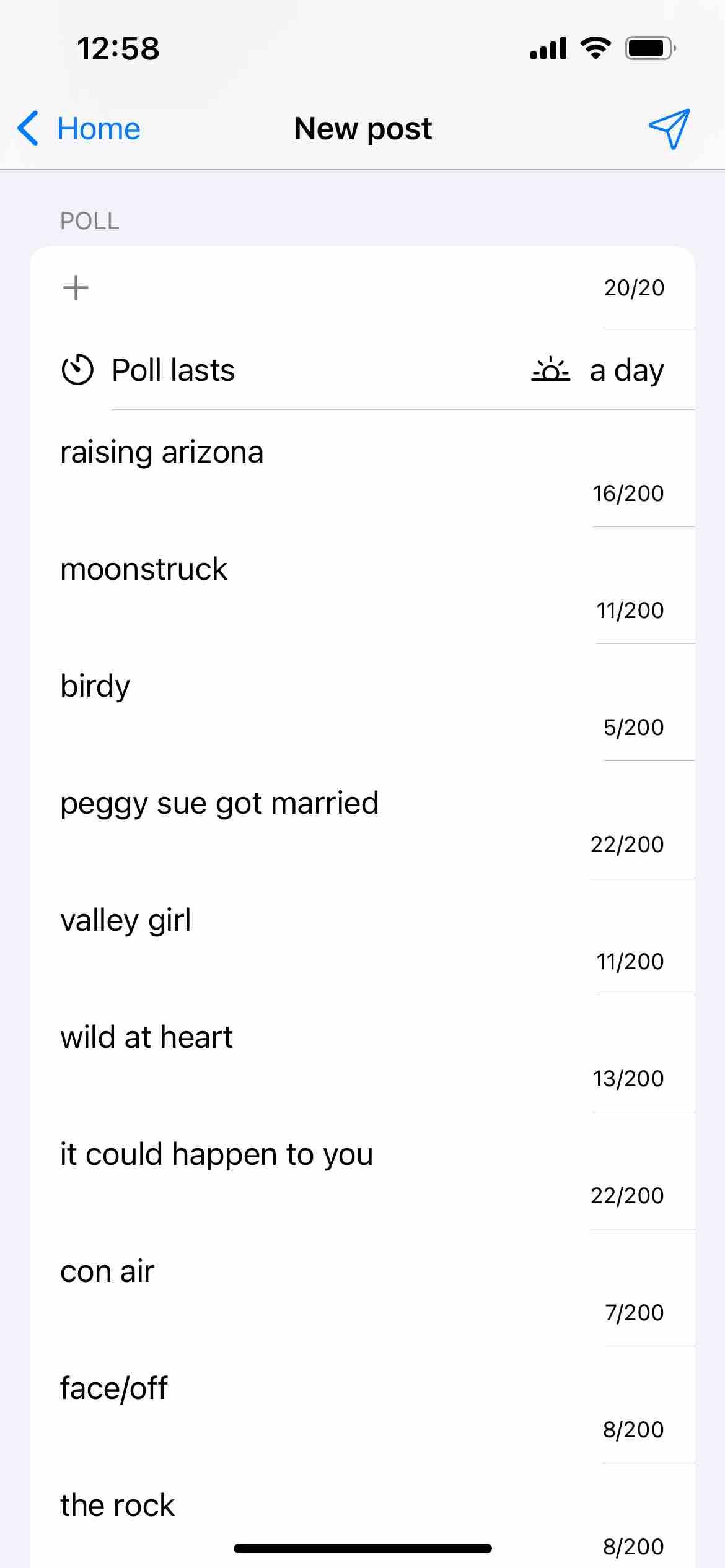
Task: Go back to Home
Action: (x=98, y=129)
